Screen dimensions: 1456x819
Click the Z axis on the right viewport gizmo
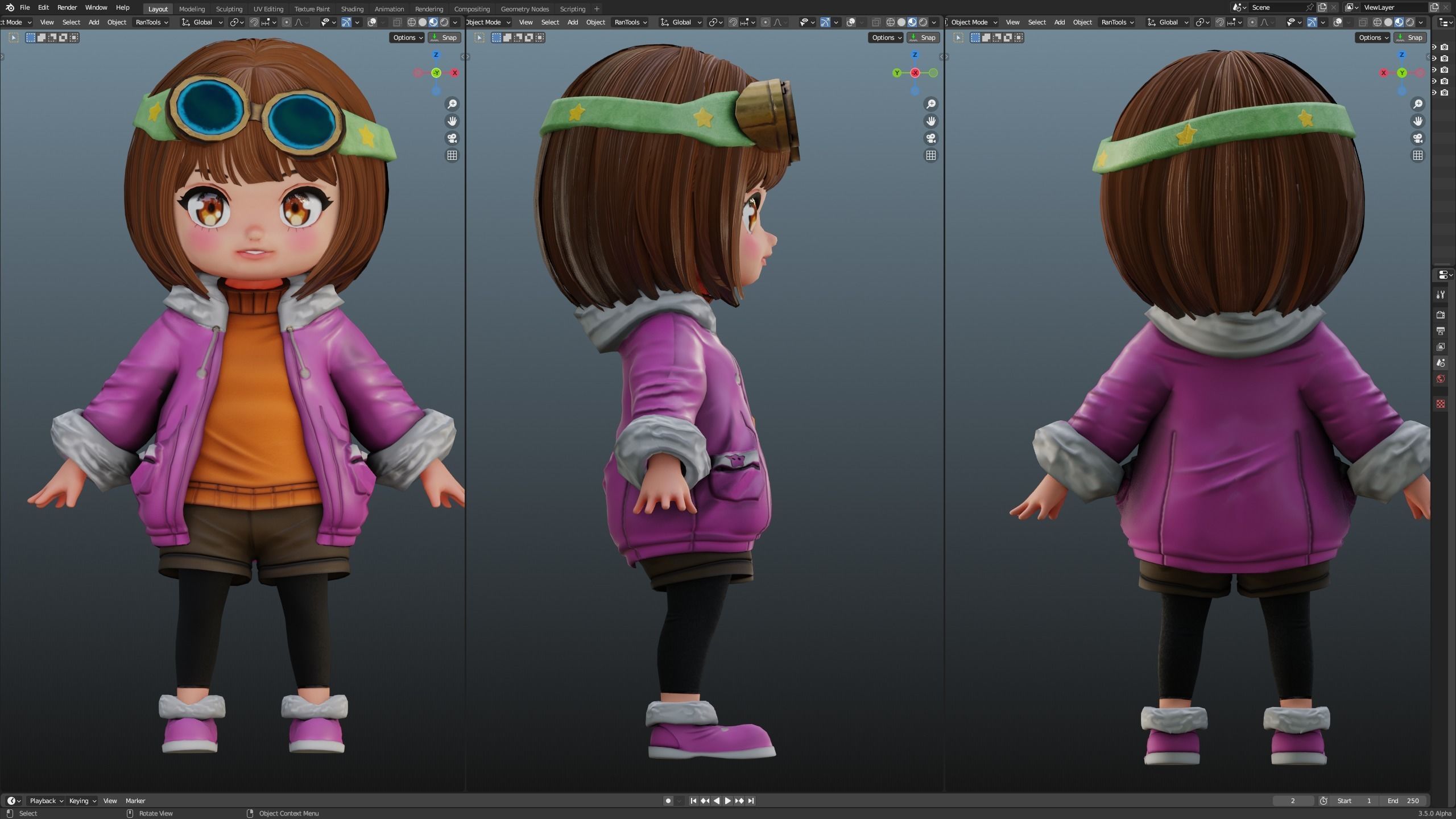point(1402,55)
